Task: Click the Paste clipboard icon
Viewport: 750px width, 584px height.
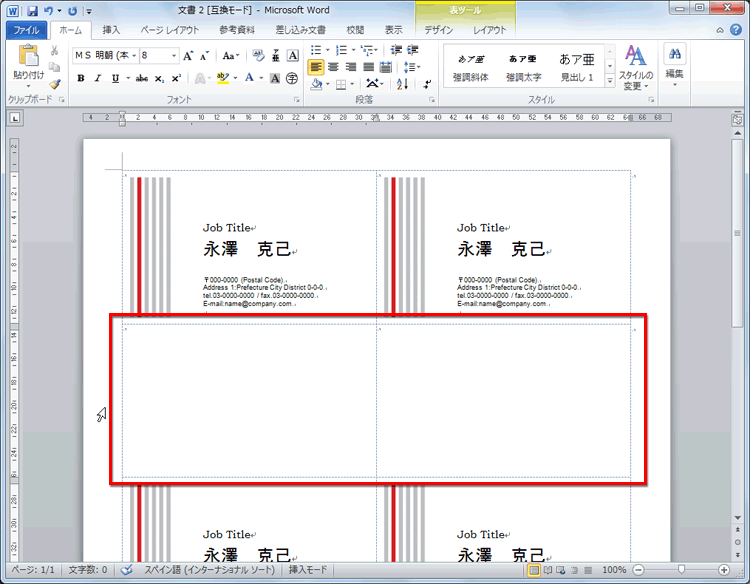Action: (28, 56)
